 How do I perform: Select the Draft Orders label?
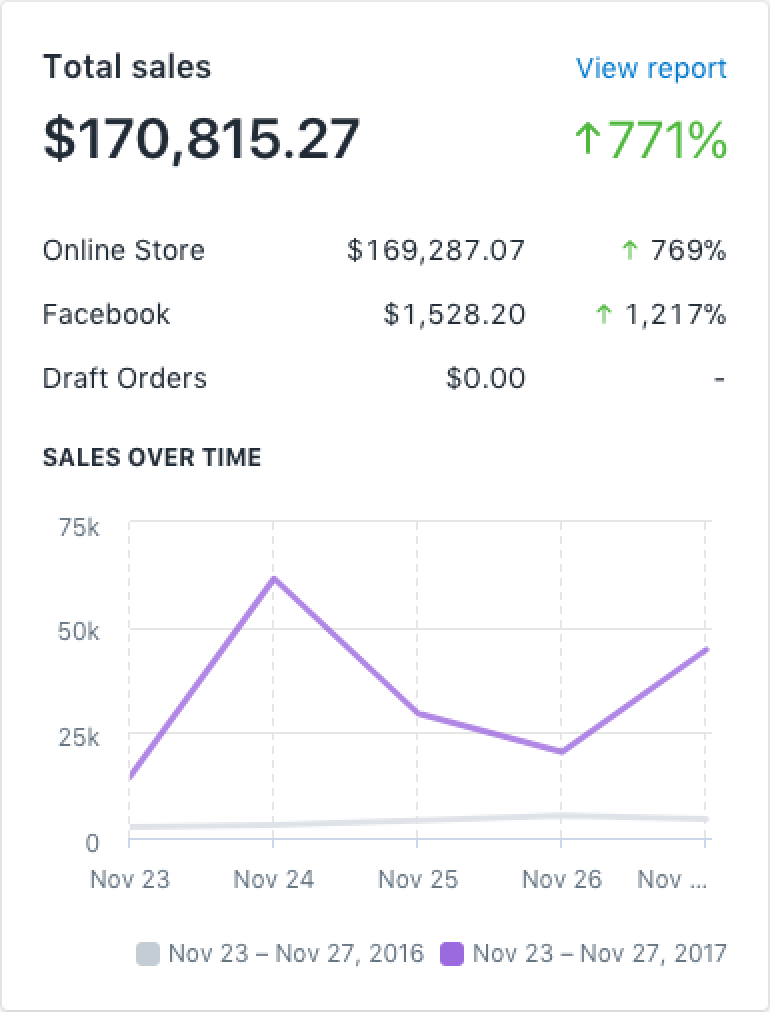tap(124, 378)
